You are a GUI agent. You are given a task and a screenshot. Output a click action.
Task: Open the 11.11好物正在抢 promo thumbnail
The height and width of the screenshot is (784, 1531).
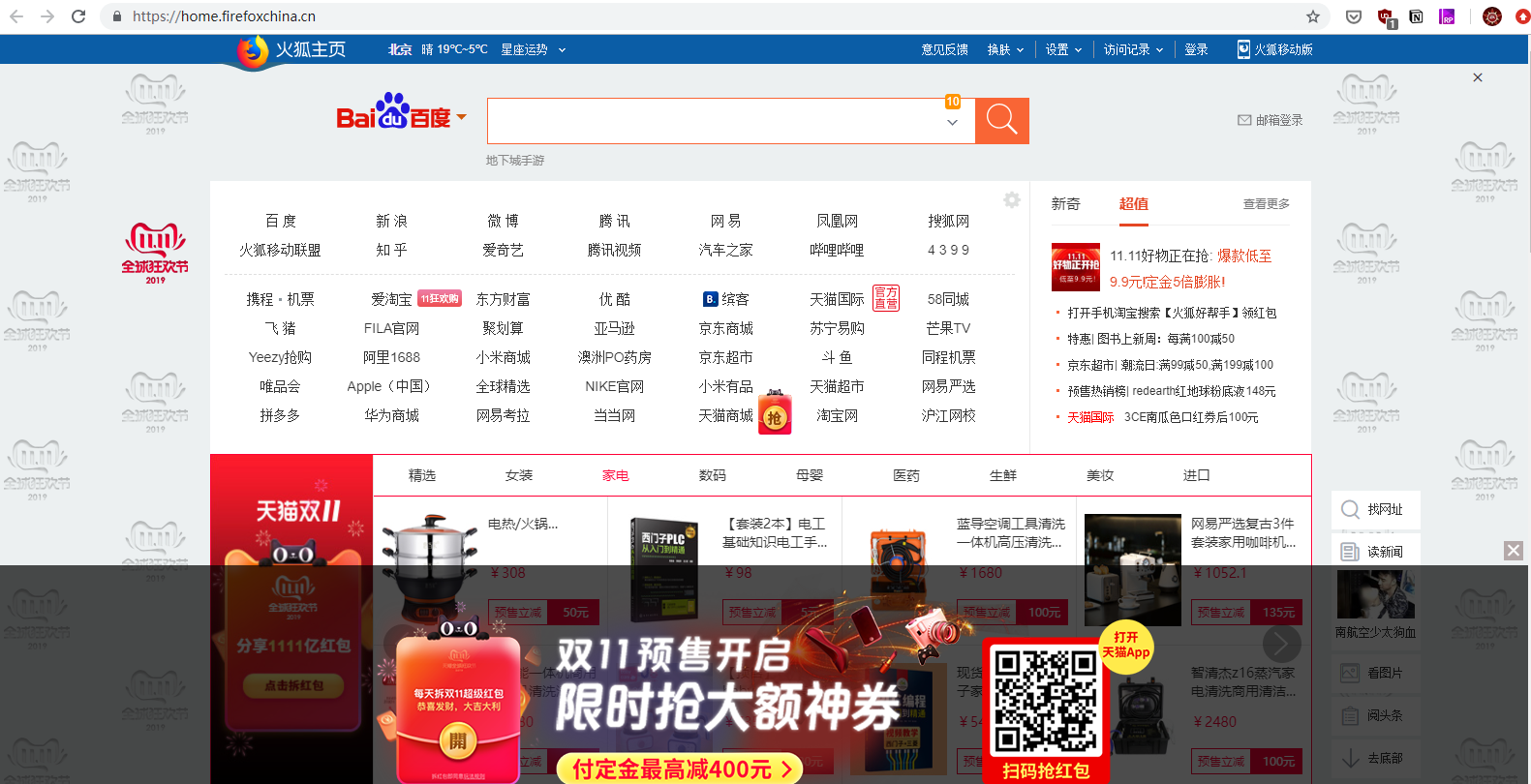(x=1076, y=267)
